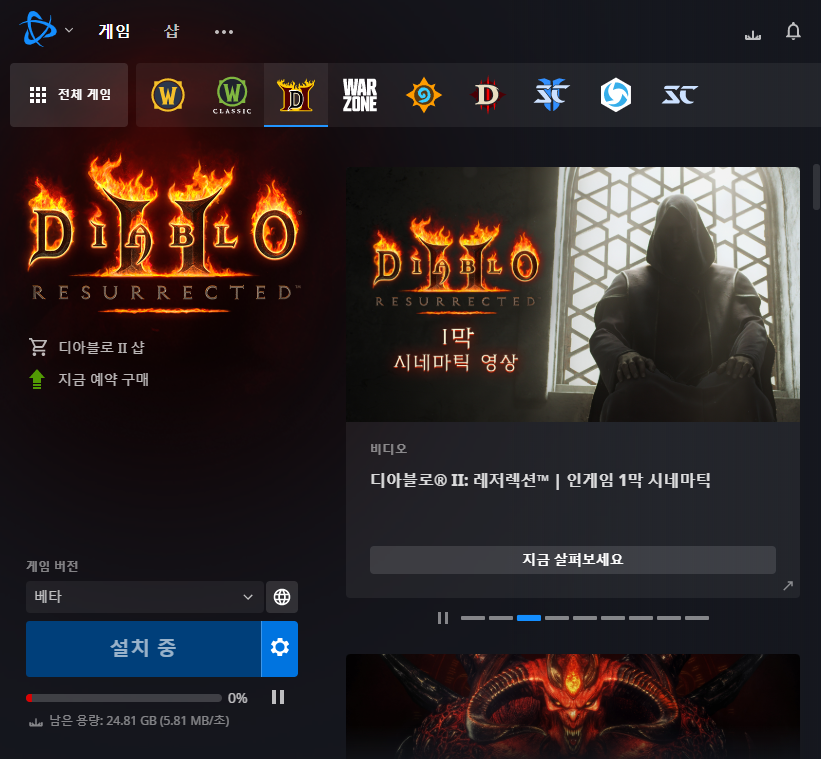Viewport: 821px width, 759px height.
Task: Select Diablo II Resurrected game tab icon
Action: [x=296, y=95]
